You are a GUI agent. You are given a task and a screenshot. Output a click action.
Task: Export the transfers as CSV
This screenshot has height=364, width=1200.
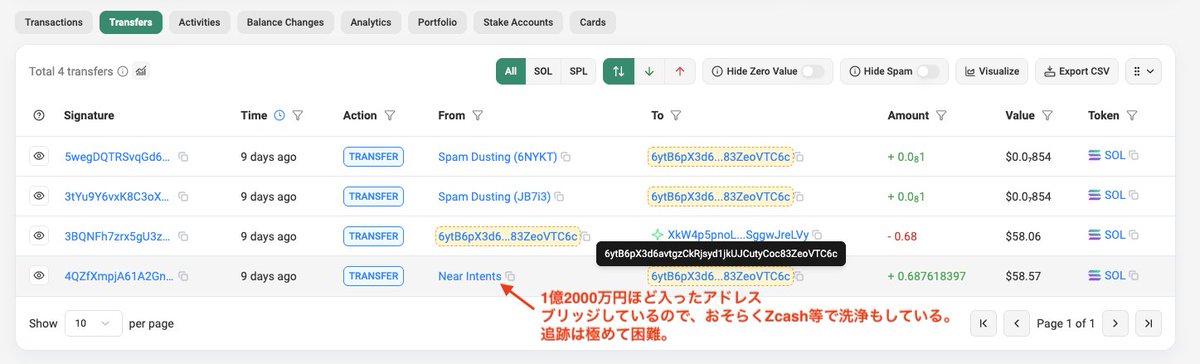click(1077, 71)
